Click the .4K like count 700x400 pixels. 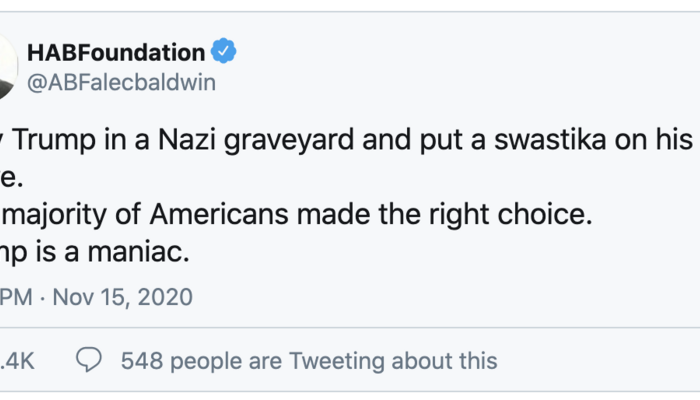pos(17,360)
